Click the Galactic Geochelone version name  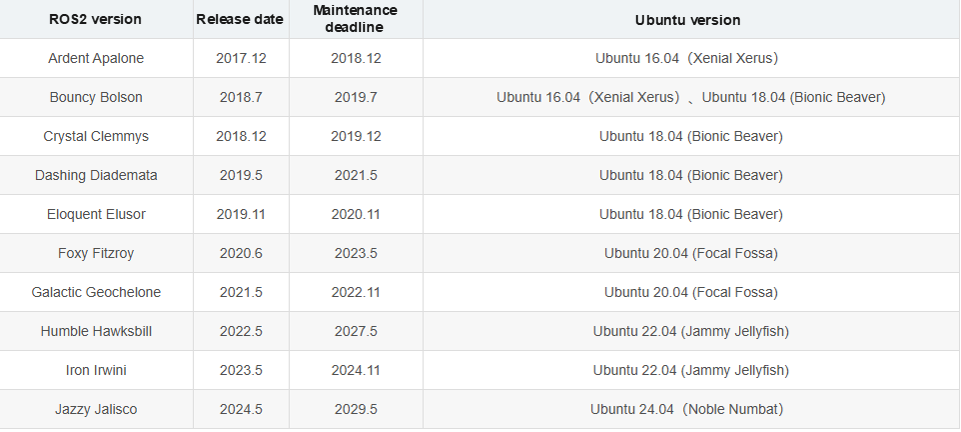(x=96, y=293)
